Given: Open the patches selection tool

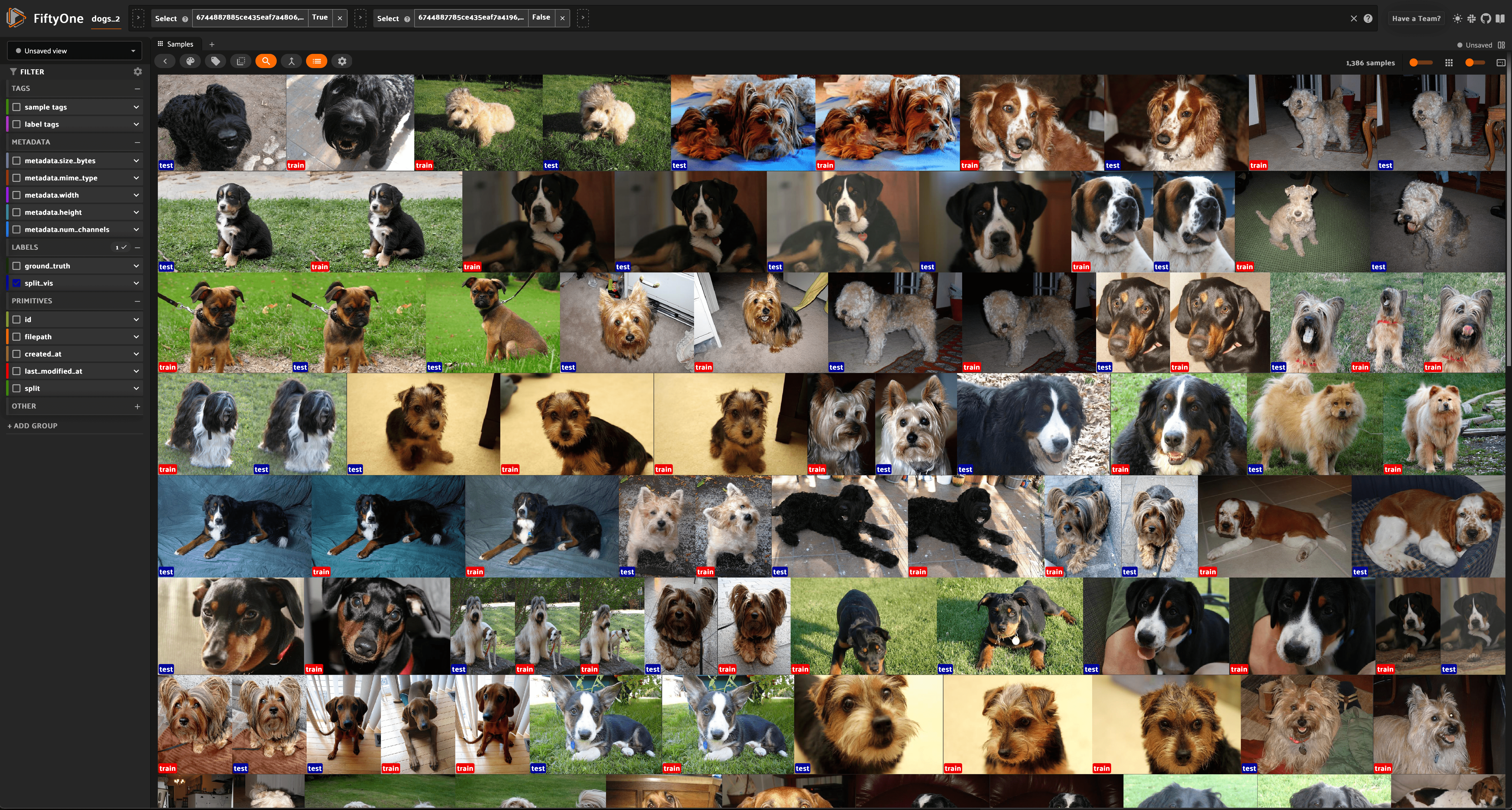Looking at the screenshot, I should pos(241,61).
